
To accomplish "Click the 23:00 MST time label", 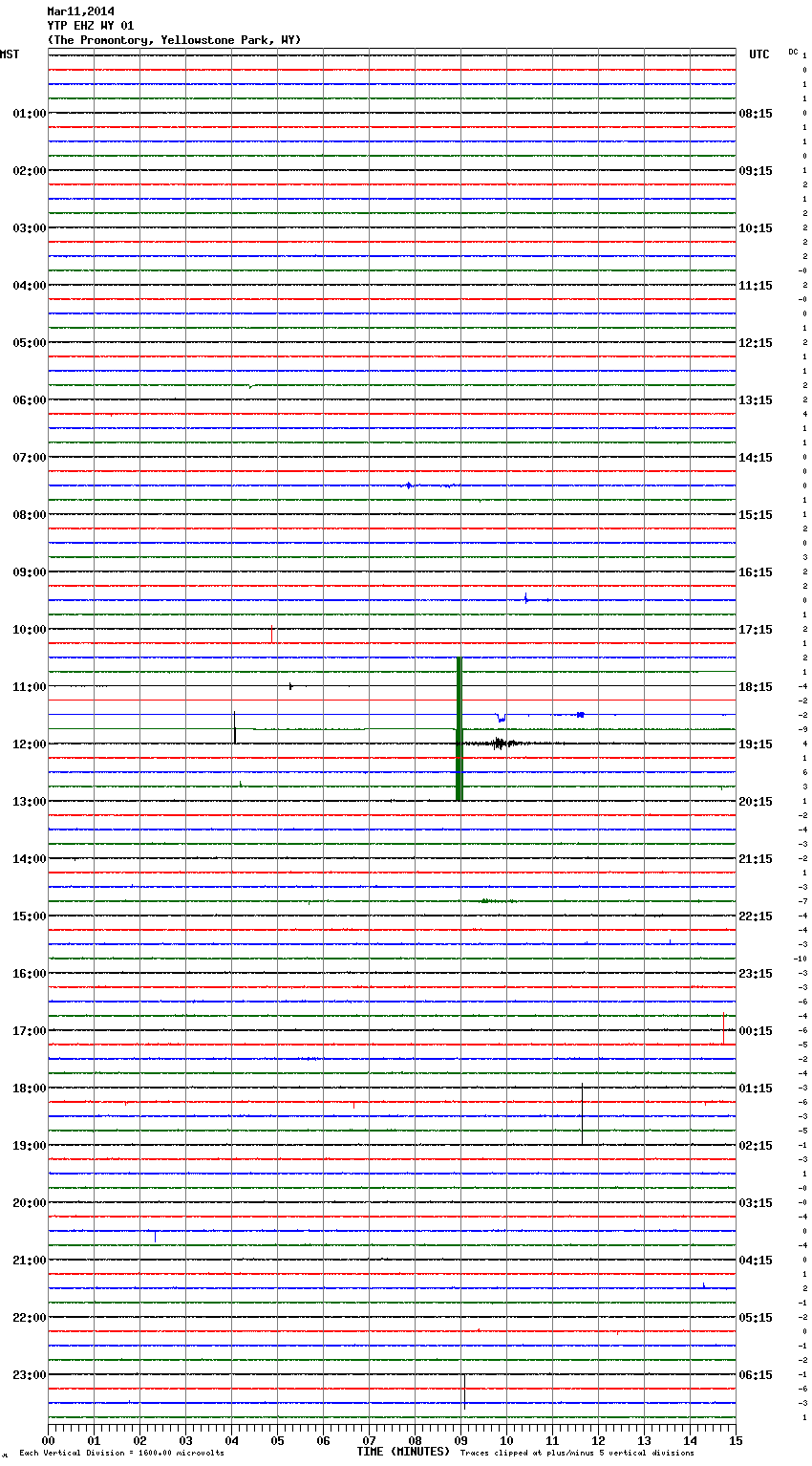I will 29,1375.
